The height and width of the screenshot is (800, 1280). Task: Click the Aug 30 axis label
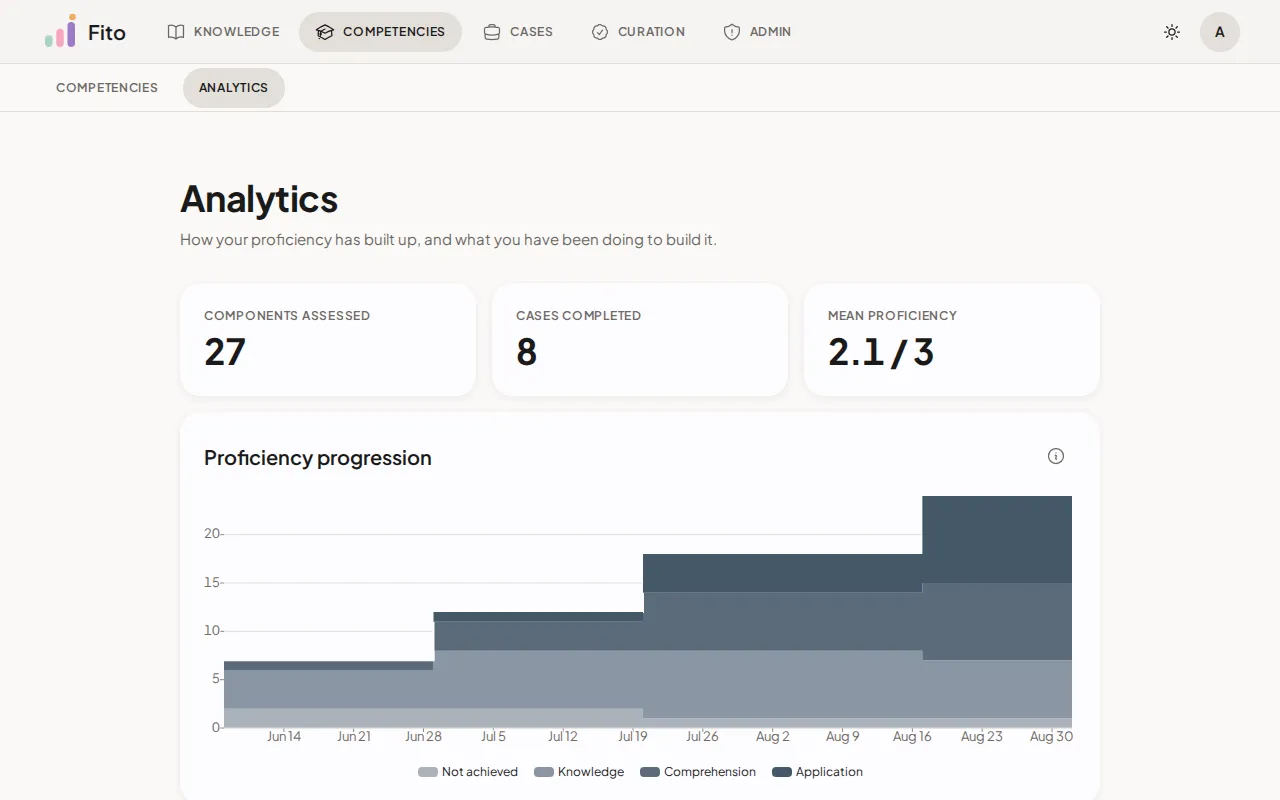pyautogui.click(x=1051, y=737)
